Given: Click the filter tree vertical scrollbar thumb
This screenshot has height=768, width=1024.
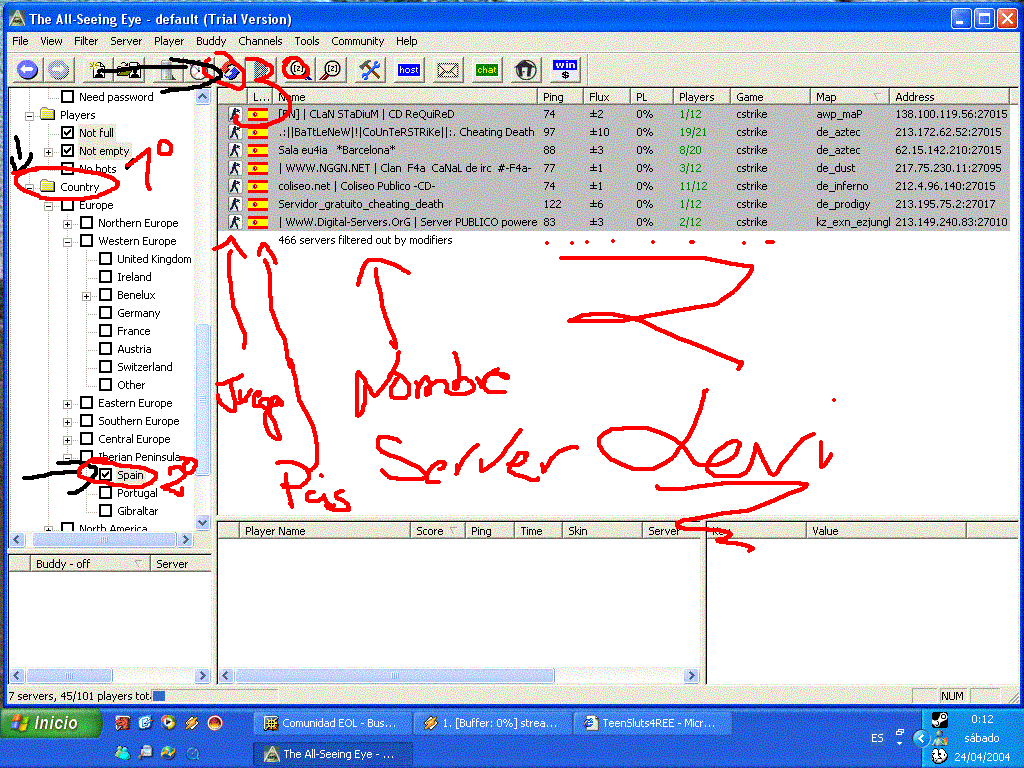Looking at the screenshot, I should pyautogui.click(x=202, y=398).
